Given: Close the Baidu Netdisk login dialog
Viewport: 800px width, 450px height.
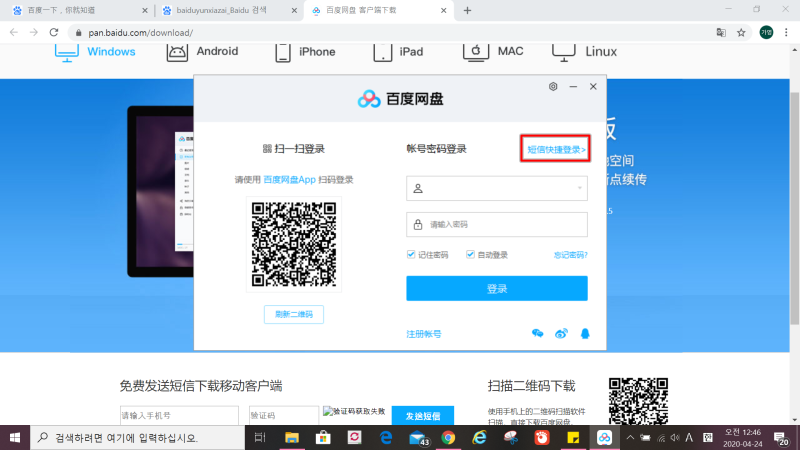Looking at the screenshot, I should click(x=593, y=86).
